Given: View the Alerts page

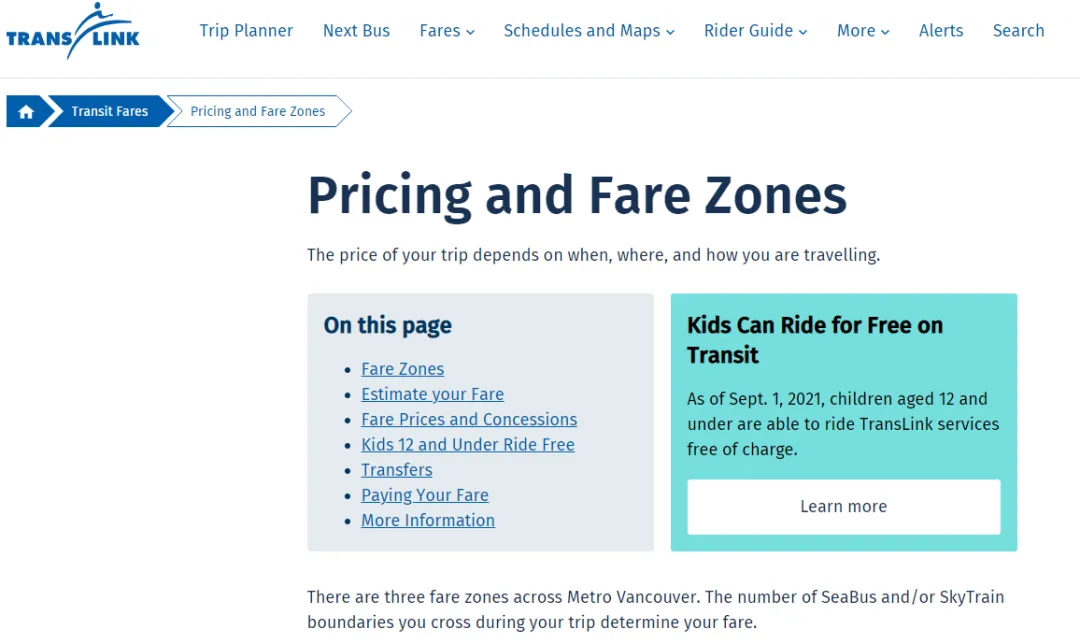Looking at the screenshot, I should tap(941, 31).
